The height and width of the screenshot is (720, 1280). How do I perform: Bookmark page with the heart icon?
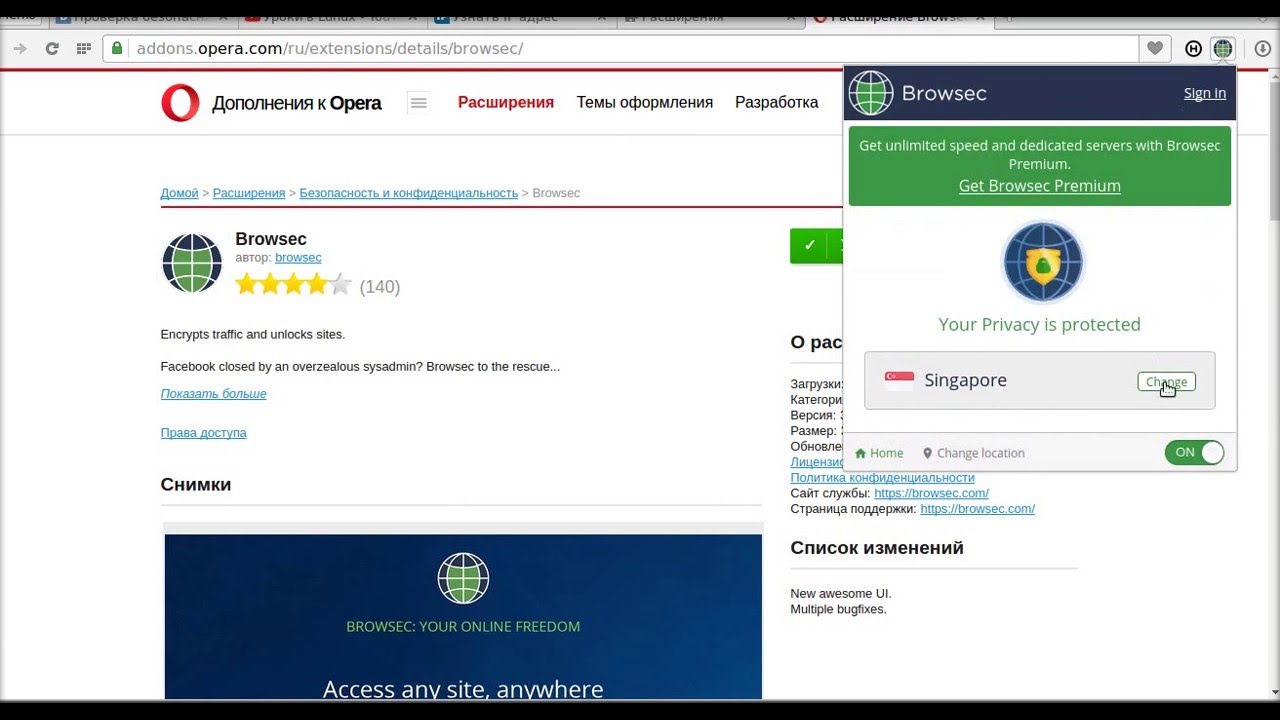click(1155, 48)
